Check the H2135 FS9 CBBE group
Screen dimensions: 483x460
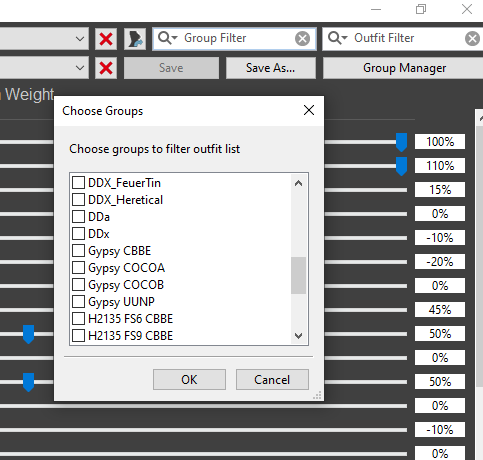coord(78,336)
